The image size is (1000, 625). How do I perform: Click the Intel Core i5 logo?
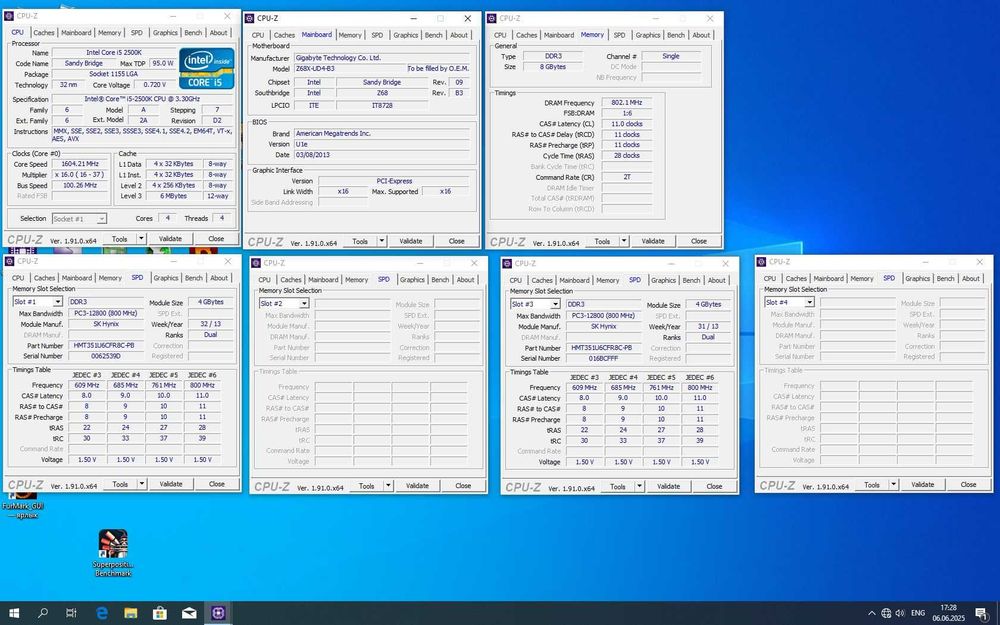pyautogui.click(x=207, y=68)
